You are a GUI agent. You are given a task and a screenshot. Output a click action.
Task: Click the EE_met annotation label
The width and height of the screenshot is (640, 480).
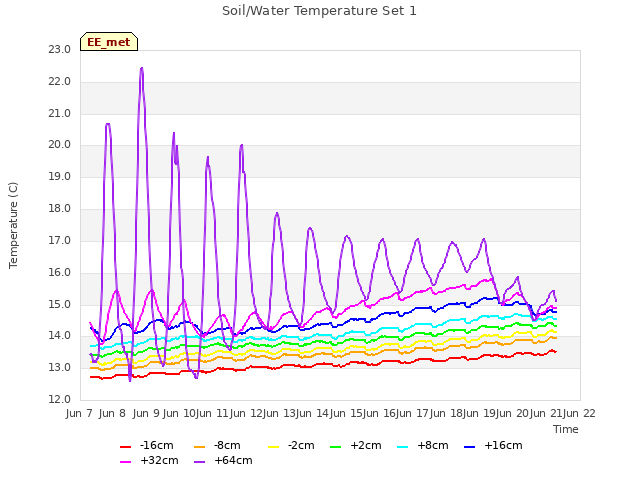coord(109,42)
